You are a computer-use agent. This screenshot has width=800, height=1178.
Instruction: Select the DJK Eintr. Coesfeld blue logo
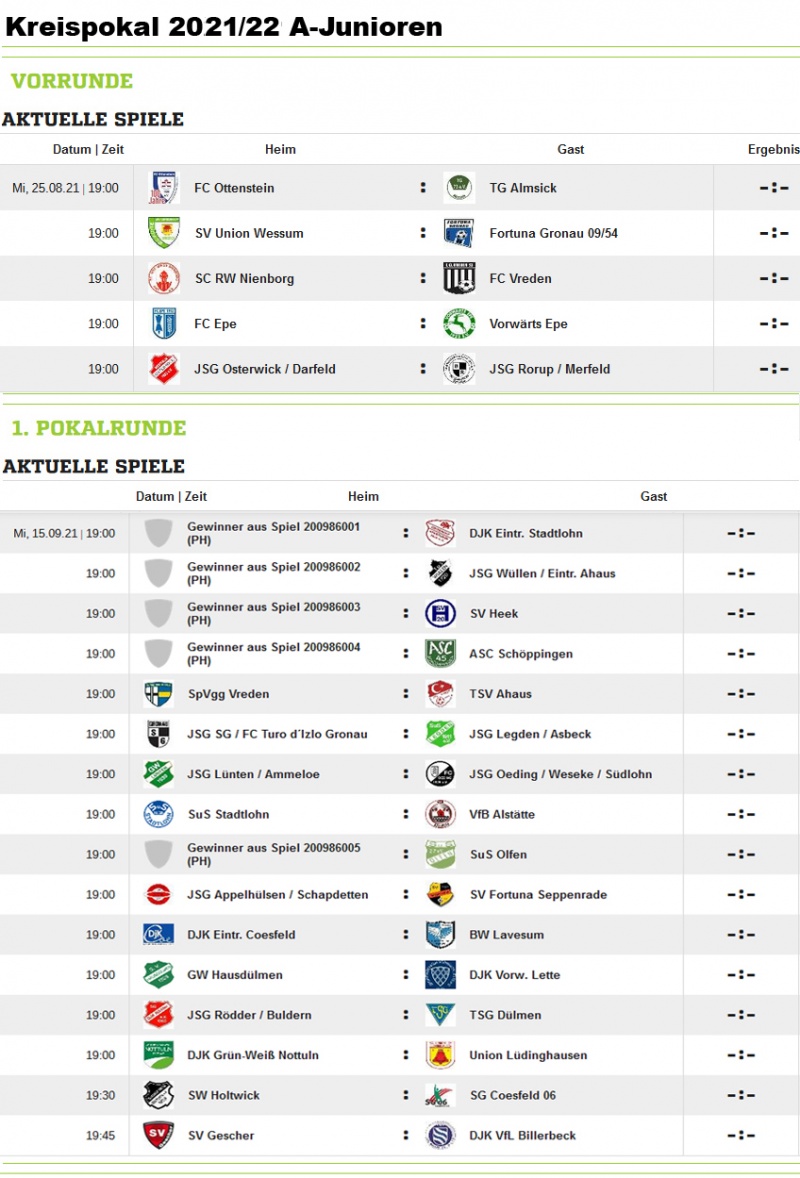(158, 934)
